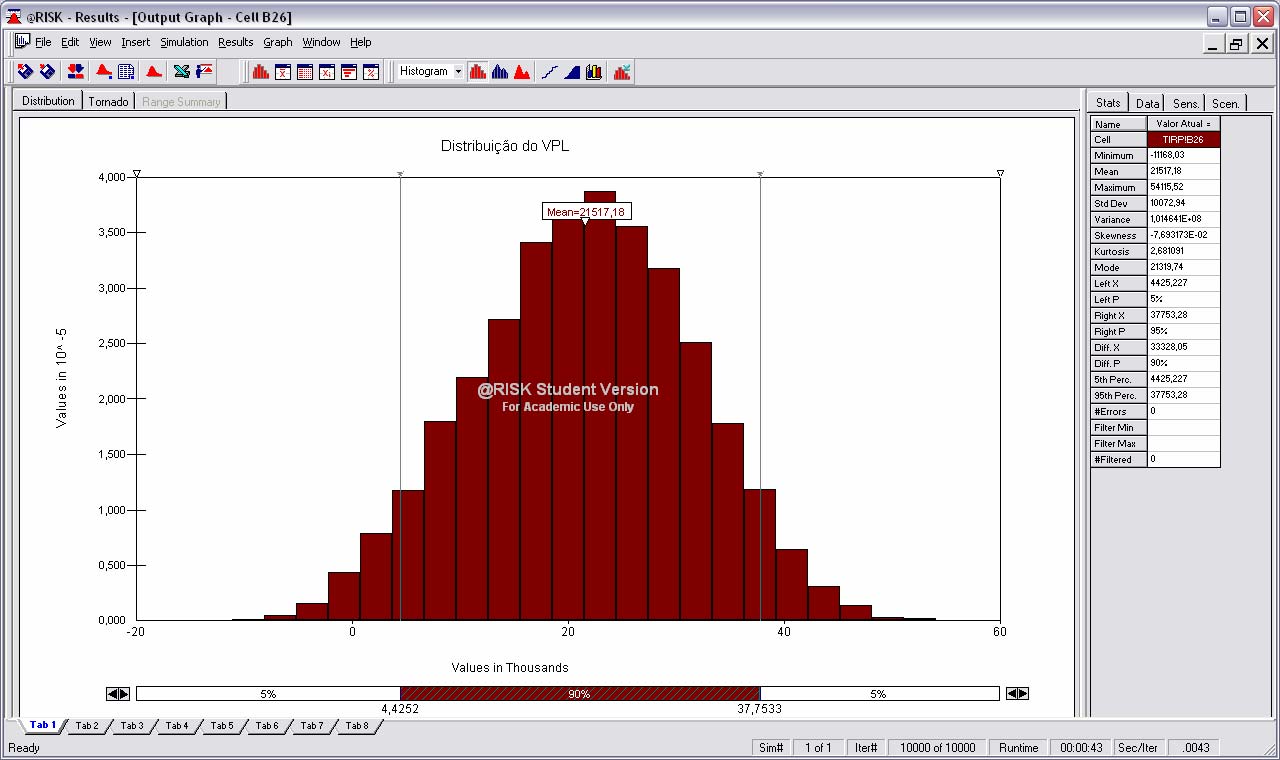Open the Edit menu
The width and height of the screenshot is (1280, 760).
pyautogui.click(x=70, y=42)
